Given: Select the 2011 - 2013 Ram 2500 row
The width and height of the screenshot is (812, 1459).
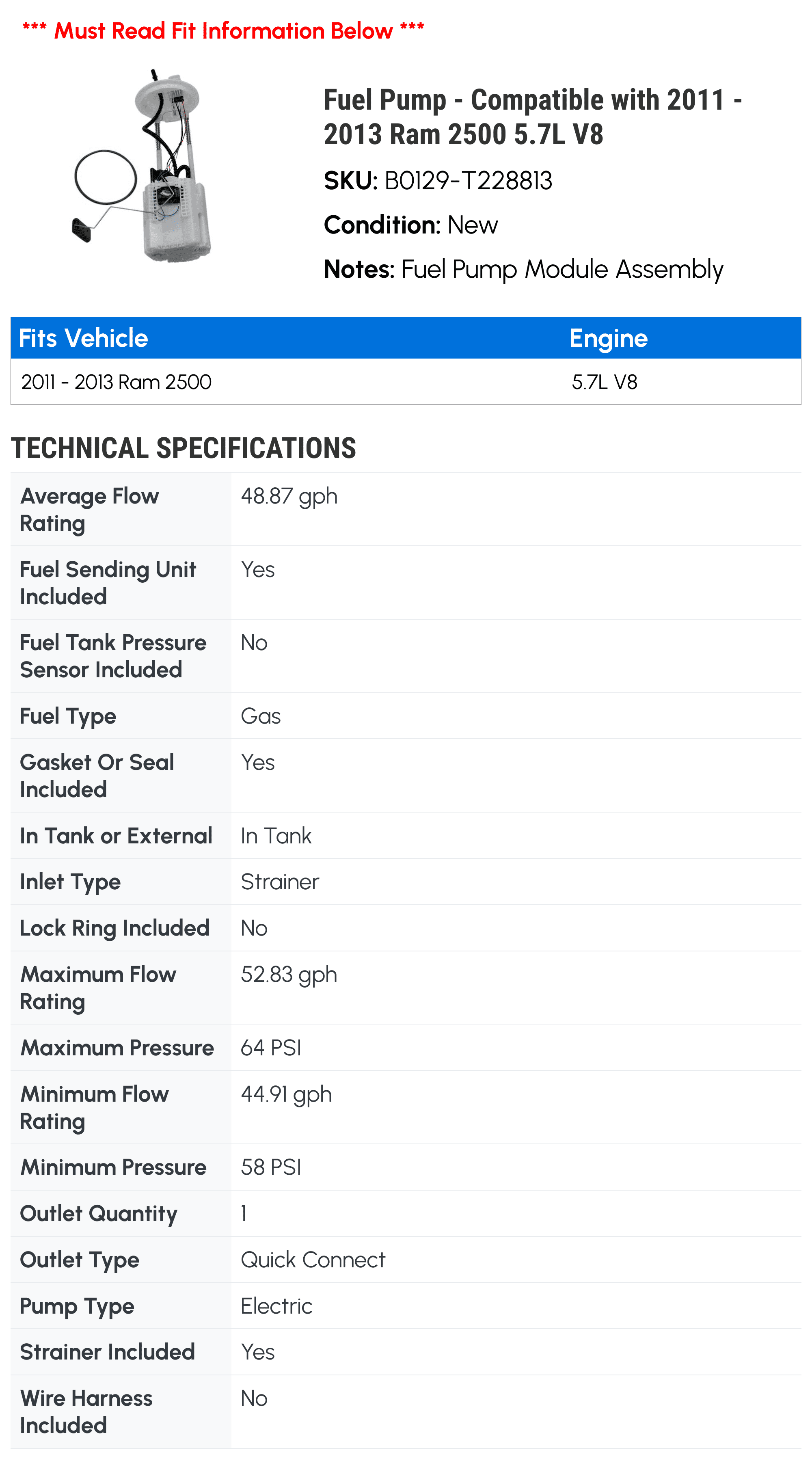Looking at the screenshot, I should [x=117, y=382].
